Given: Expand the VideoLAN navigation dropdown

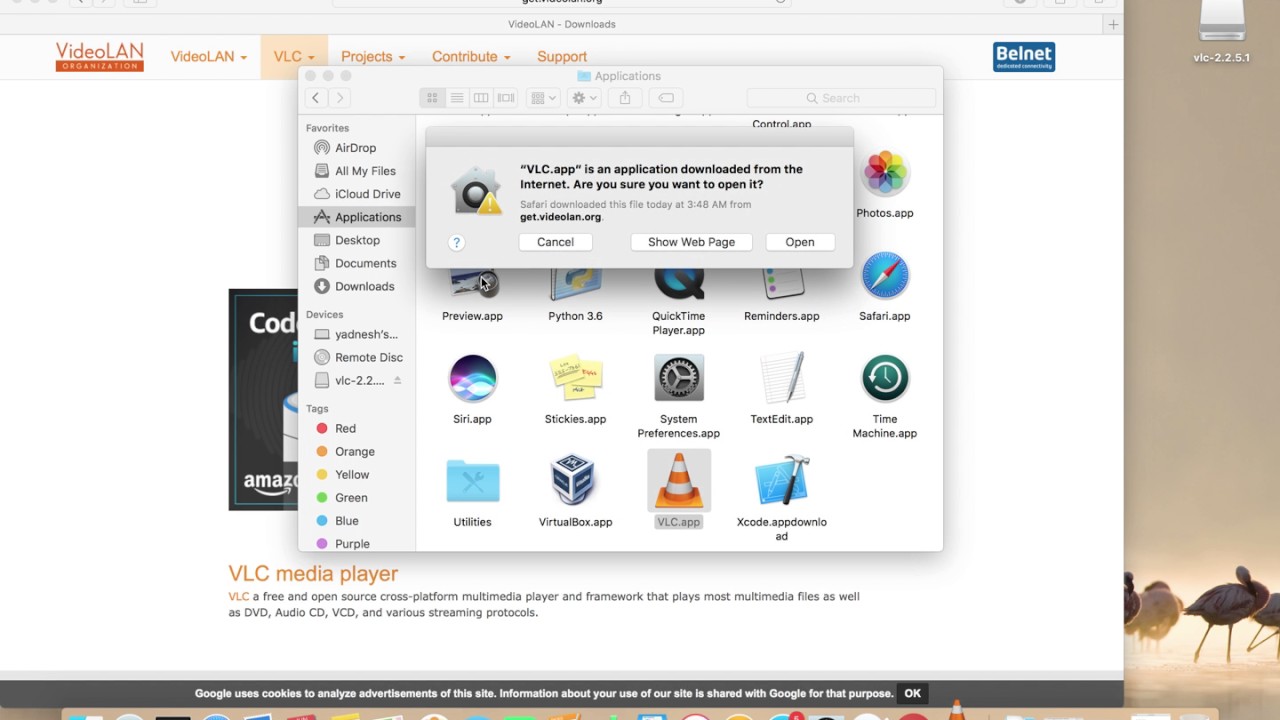Looking at the screenshot, I should pos(208,57).
